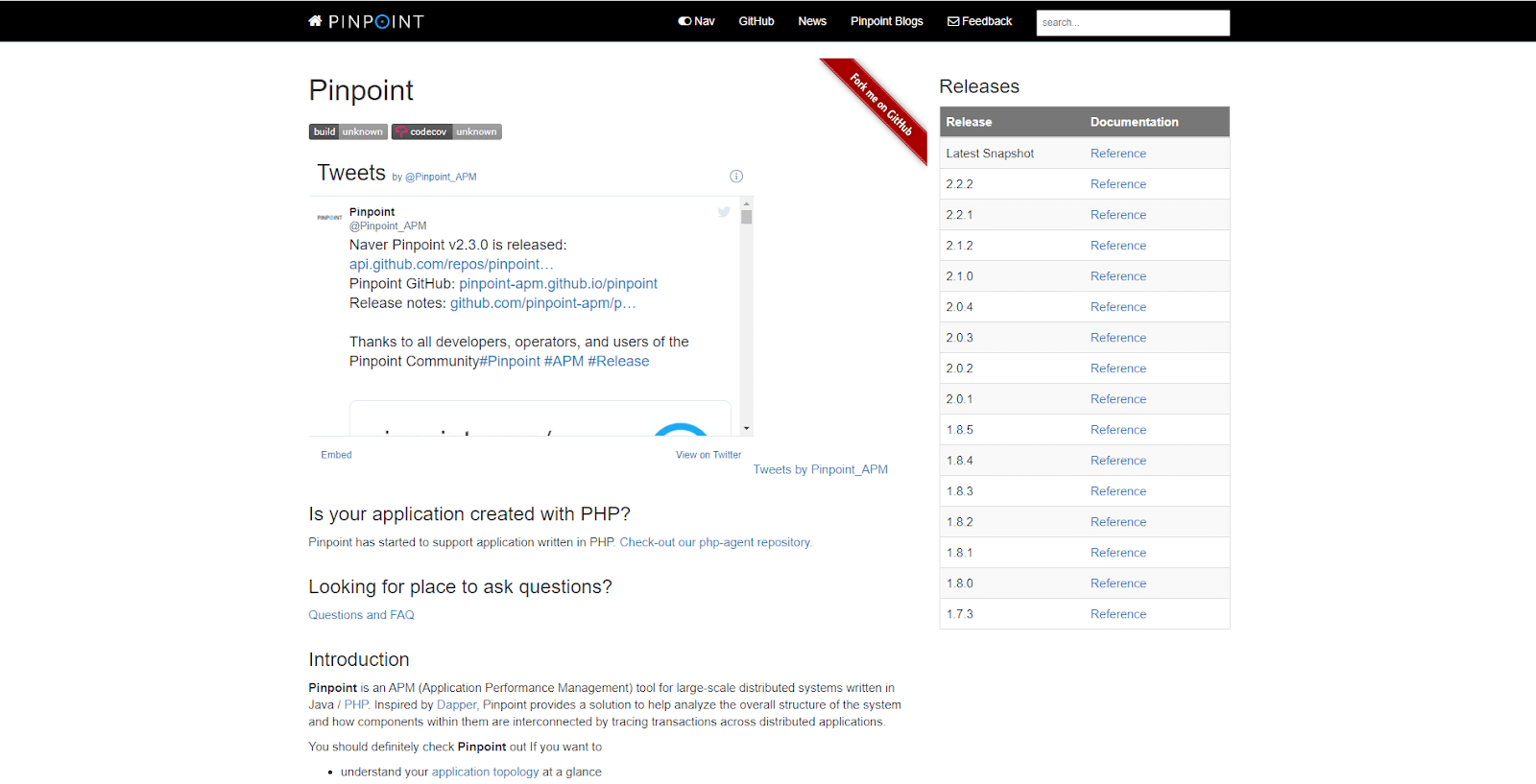The image size is (1536, 784).
Task: Open the php-agent repository link
Action: click(715, 542)
